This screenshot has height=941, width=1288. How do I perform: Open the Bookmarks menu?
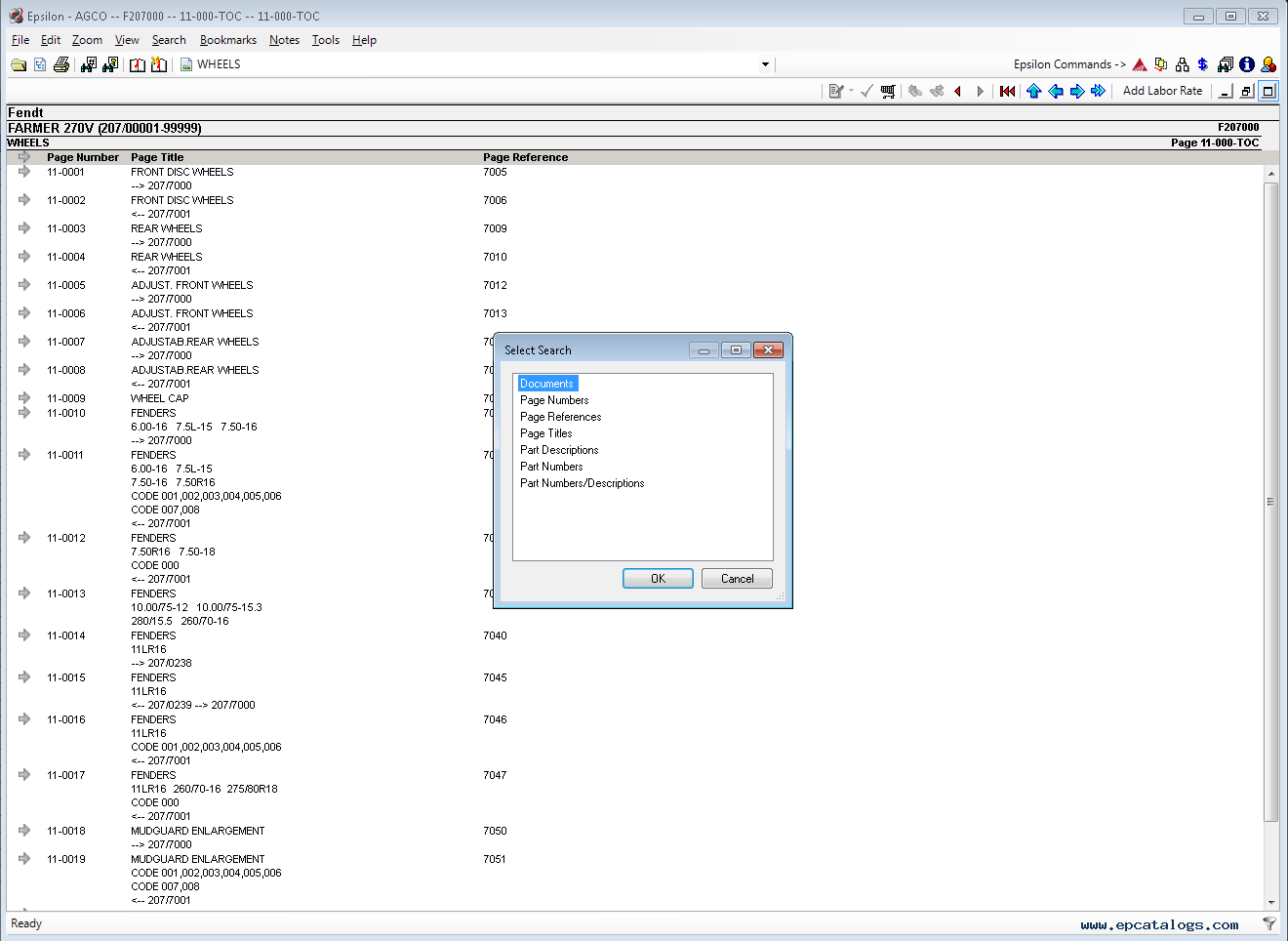(228, 40)
